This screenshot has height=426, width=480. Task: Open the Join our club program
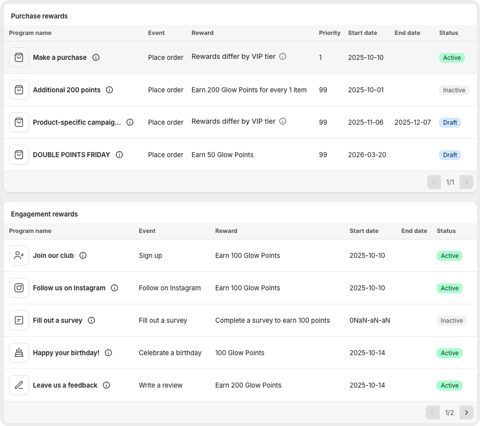click(x=53, y=256)
